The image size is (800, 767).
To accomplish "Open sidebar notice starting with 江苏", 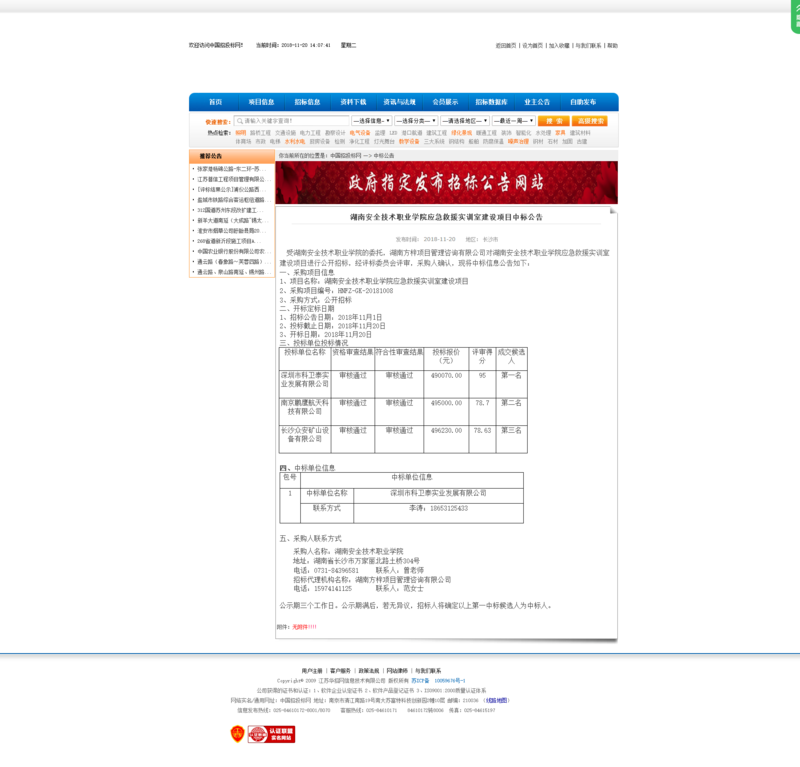I will point(234,179).
